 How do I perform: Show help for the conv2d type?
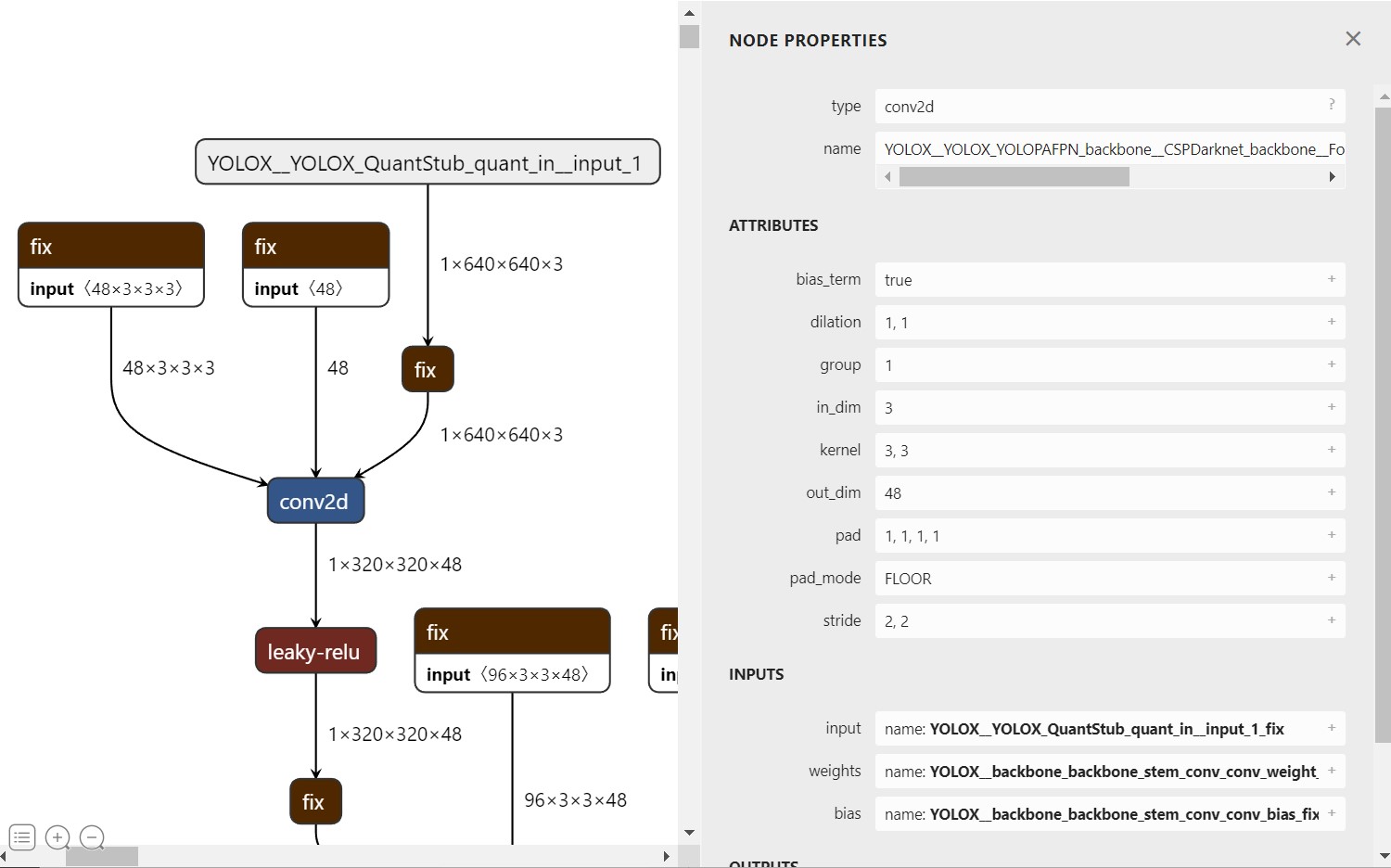tap(1332, 105)
